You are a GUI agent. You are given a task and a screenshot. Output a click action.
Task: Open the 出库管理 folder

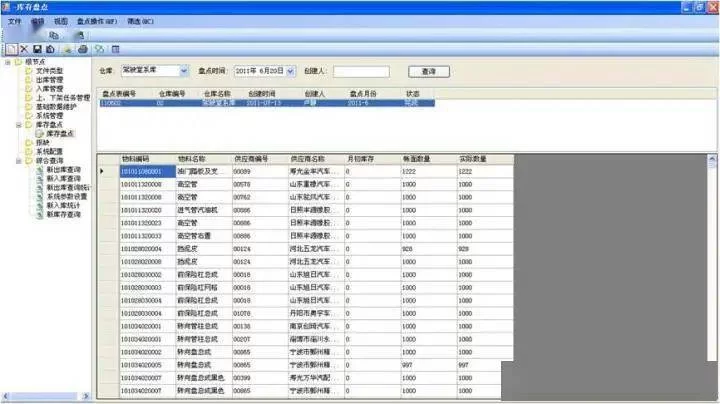point(49,80)
